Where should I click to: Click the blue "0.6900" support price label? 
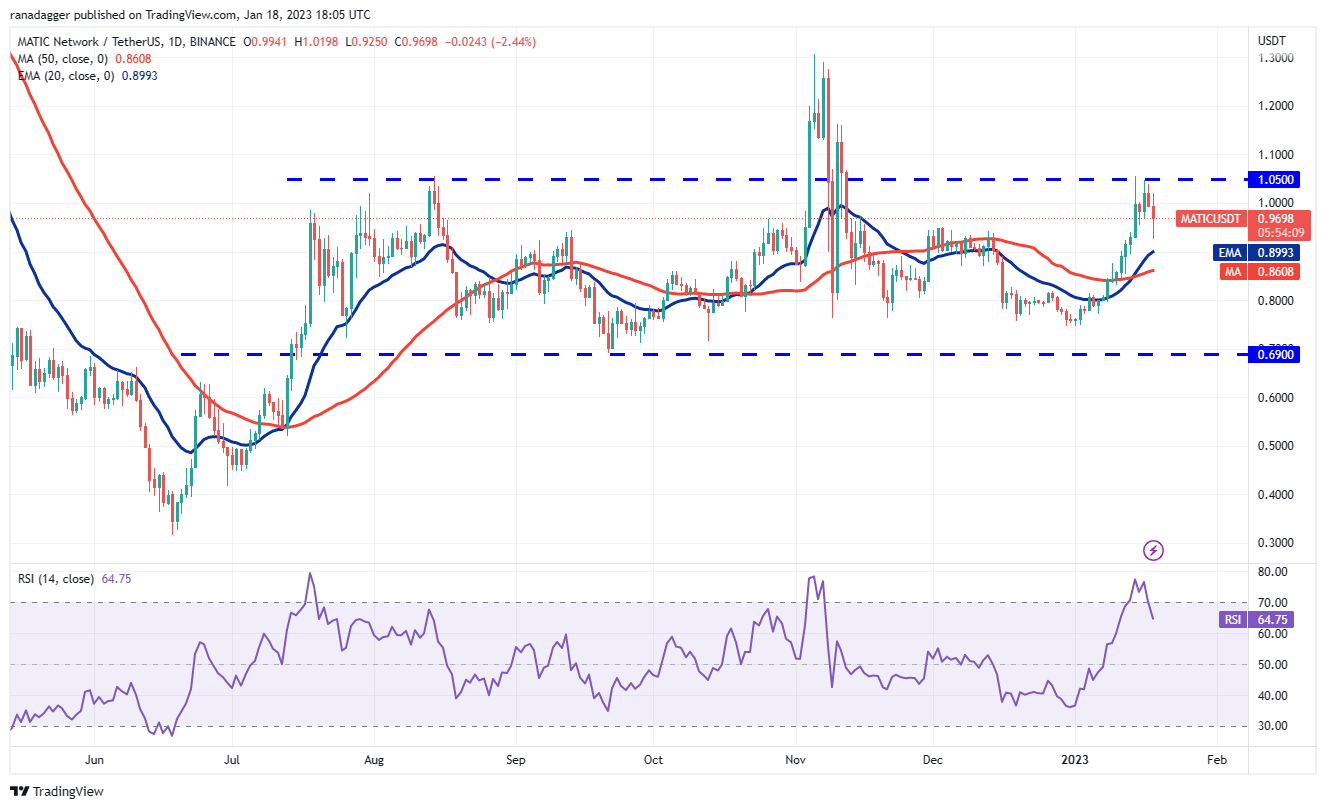click(1276, 354)
